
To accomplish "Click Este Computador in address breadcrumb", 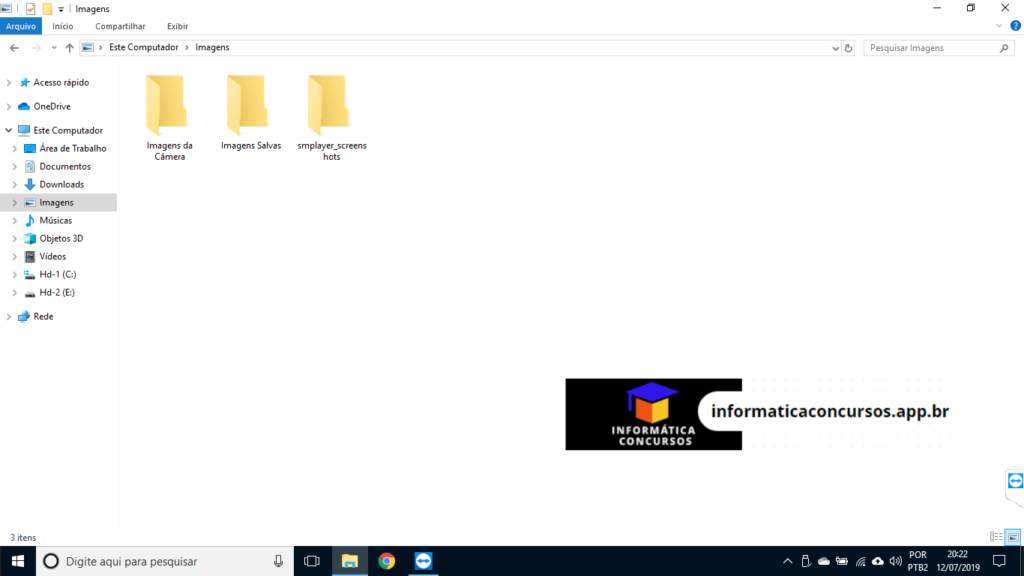I will 143,48.
